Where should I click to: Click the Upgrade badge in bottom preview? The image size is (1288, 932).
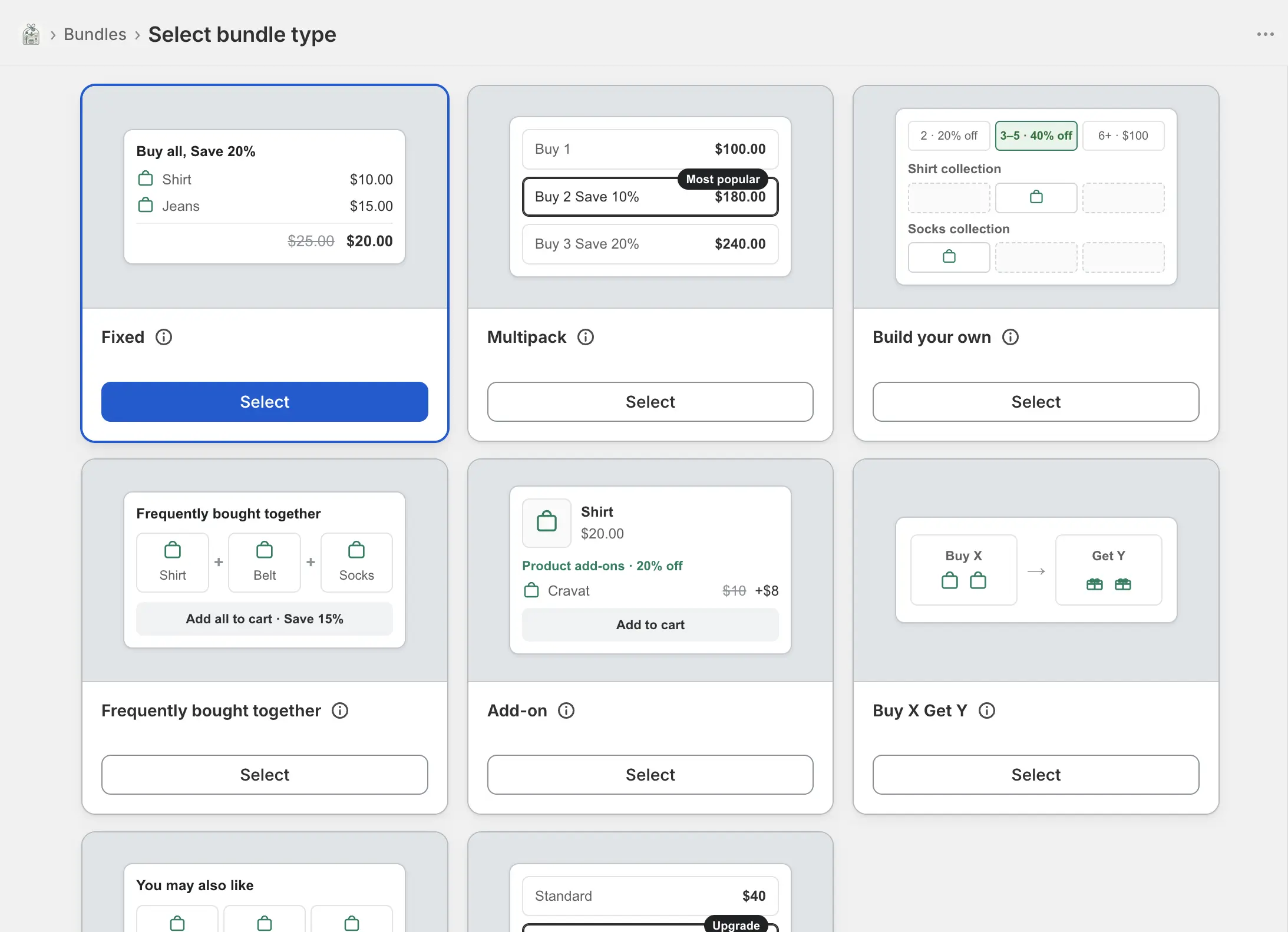point(736,925)
